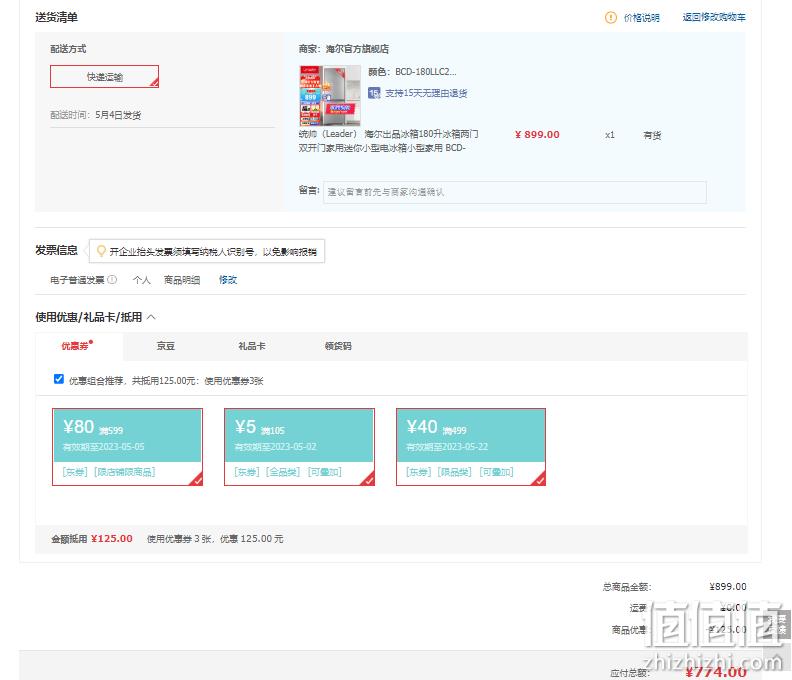Switch to the 京豆 tab
The width and height of the screenshot is (792, 680).
pos(166,346)
